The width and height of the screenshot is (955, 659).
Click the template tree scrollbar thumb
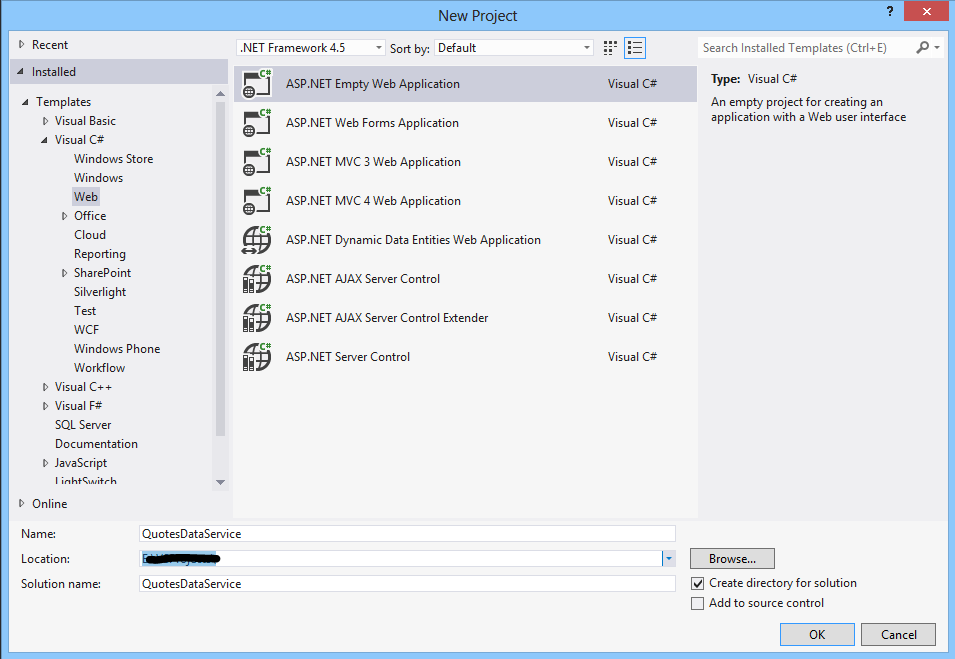click(x=220, y=269)
